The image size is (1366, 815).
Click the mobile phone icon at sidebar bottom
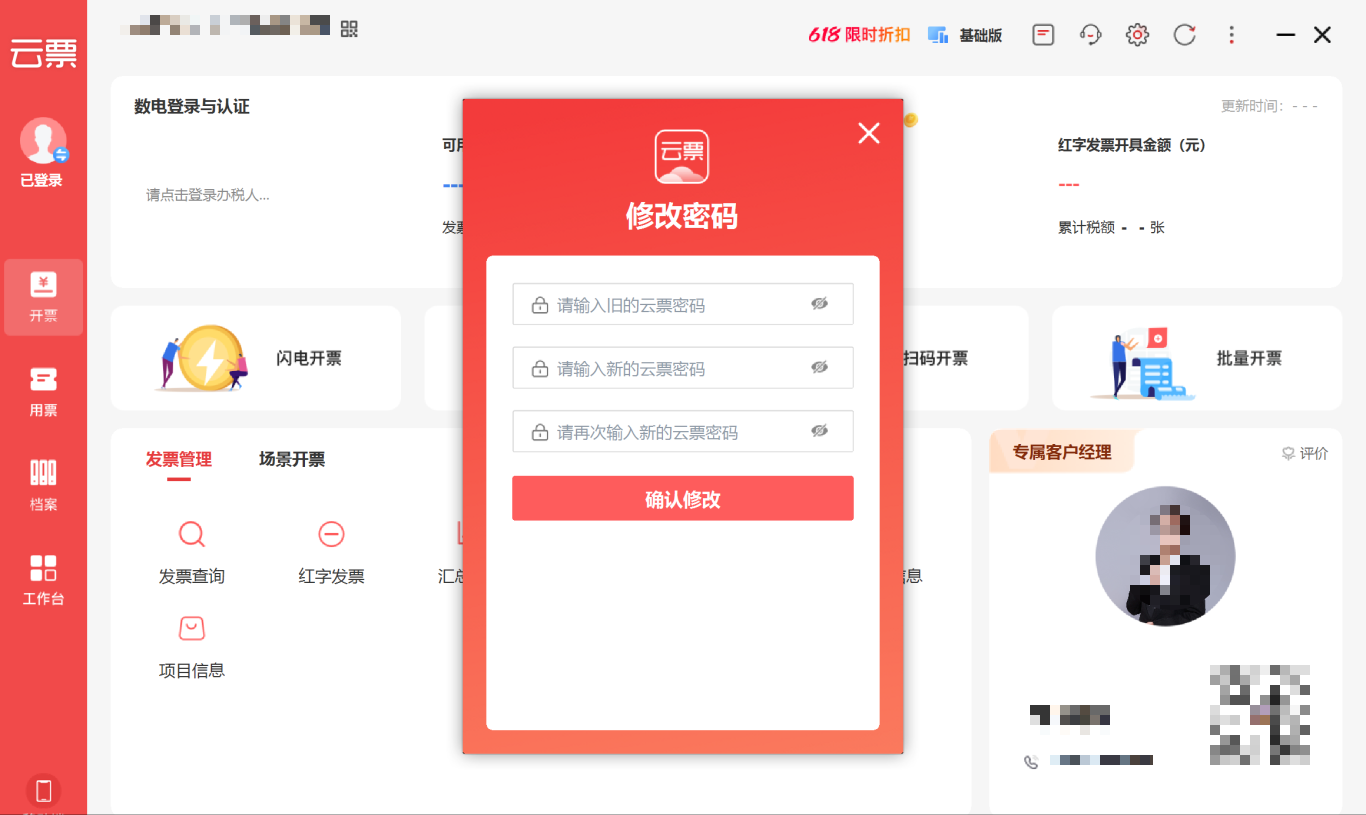[x=43, y=791]
